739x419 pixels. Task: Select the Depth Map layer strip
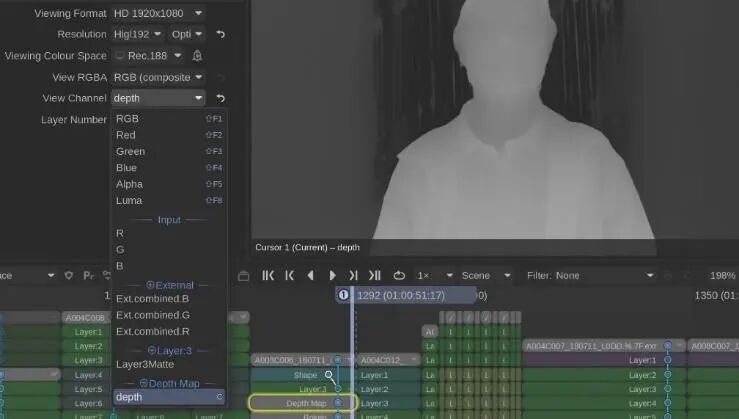pos(303,403)
